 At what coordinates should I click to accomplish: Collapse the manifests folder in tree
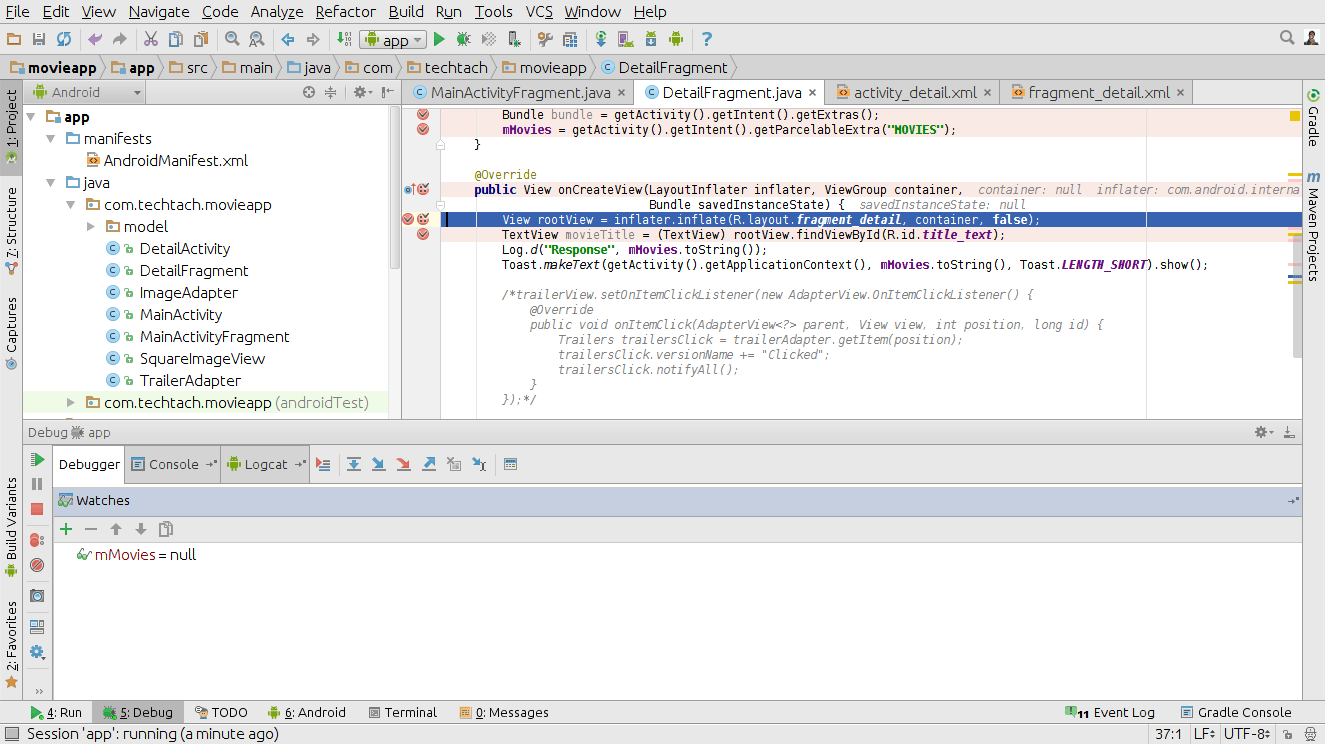pyautogui.click(x=50, y=139)
